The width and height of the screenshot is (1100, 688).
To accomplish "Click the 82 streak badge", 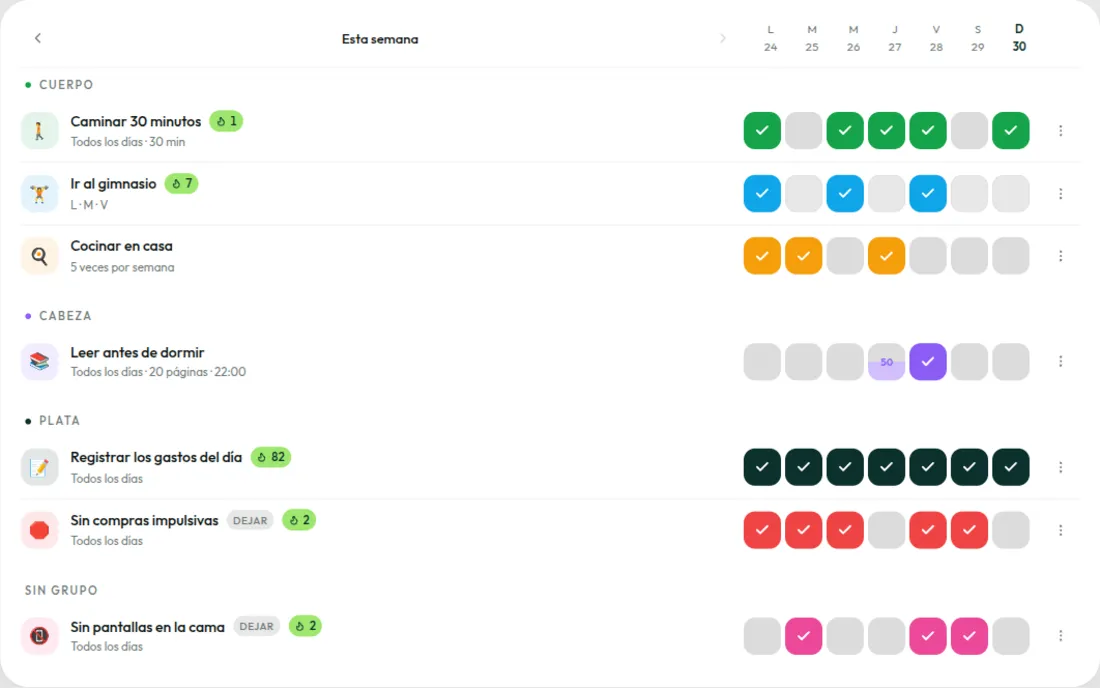I will pyautogui.click(x=271, y=457).
